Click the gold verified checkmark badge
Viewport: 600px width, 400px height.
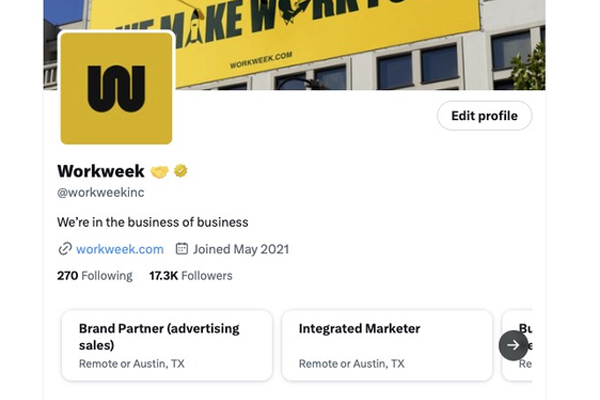pos(181,171)
